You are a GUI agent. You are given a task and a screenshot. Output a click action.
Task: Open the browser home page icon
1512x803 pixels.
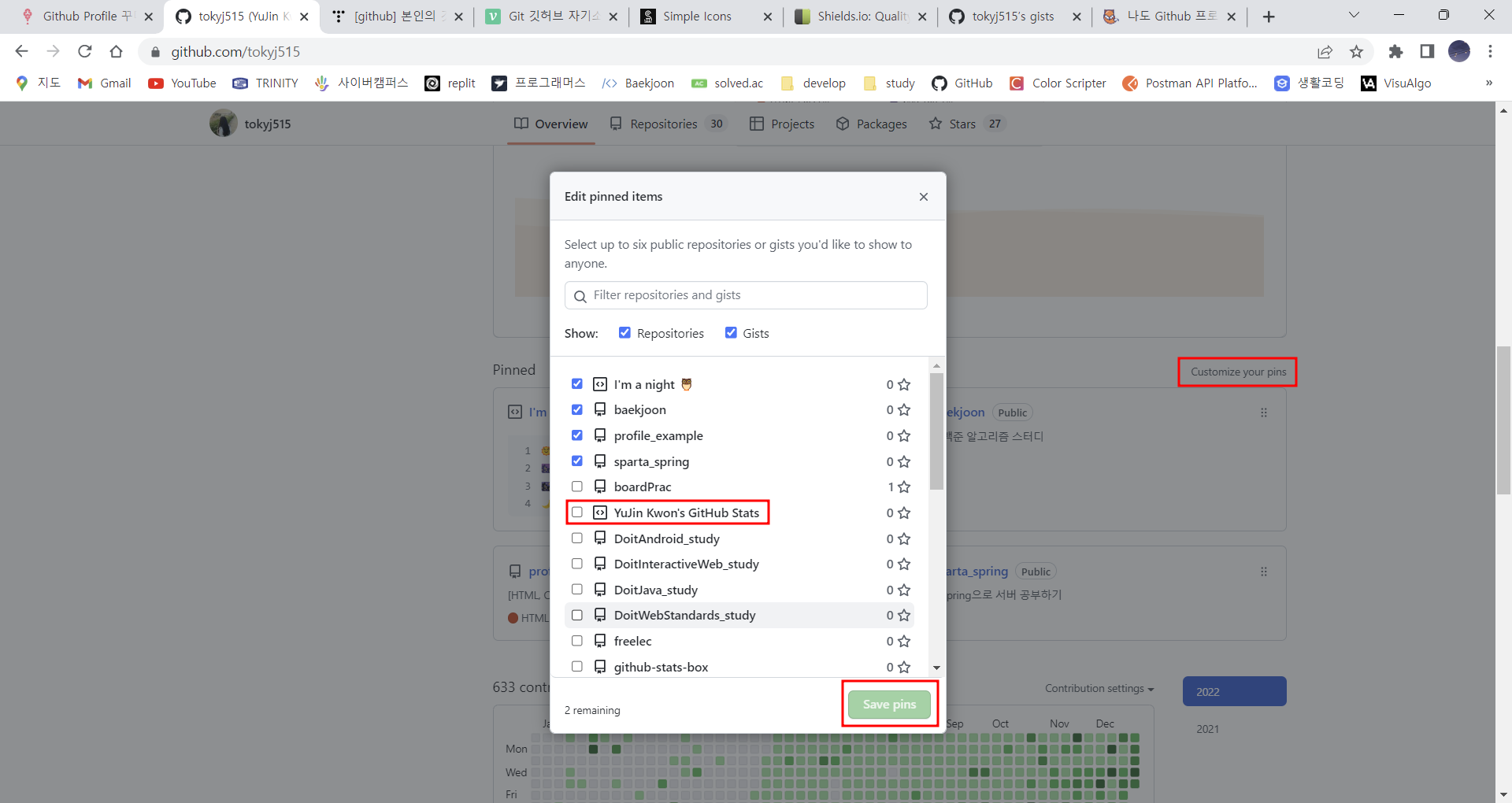[x=117, y=51]
